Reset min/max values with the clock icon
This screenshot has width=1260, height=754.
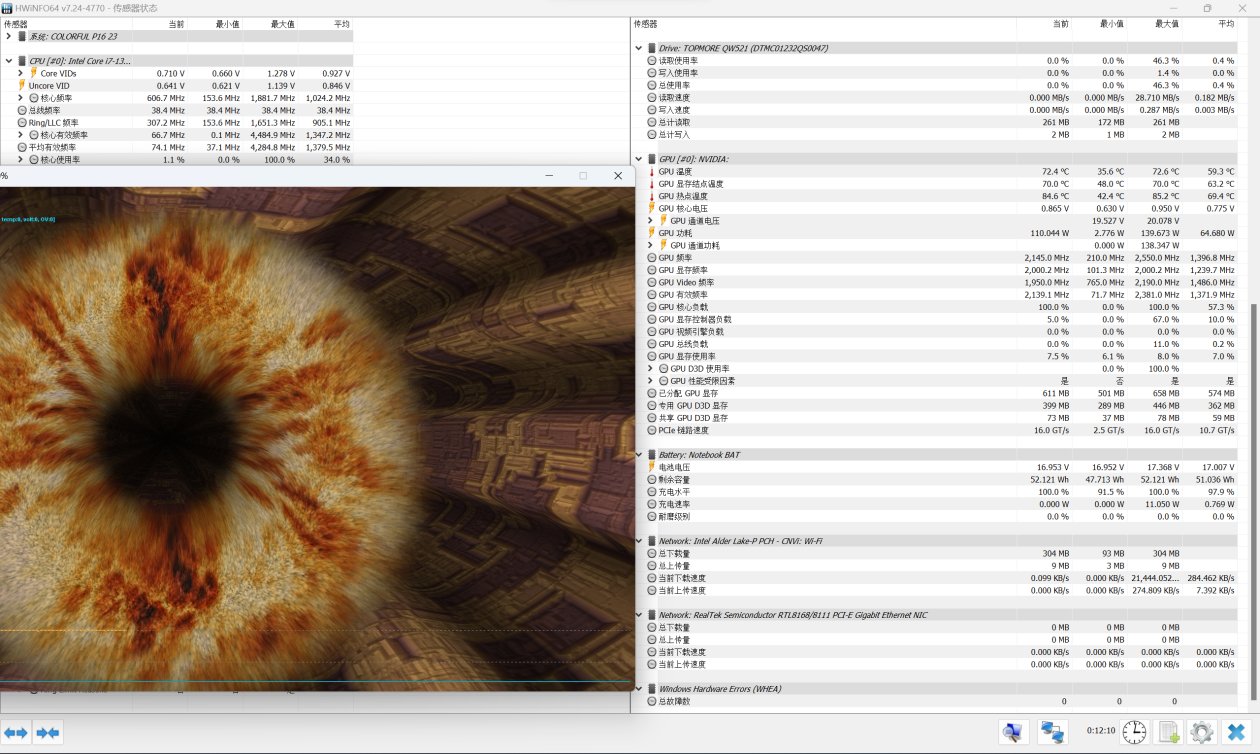tap(1134, 733)
